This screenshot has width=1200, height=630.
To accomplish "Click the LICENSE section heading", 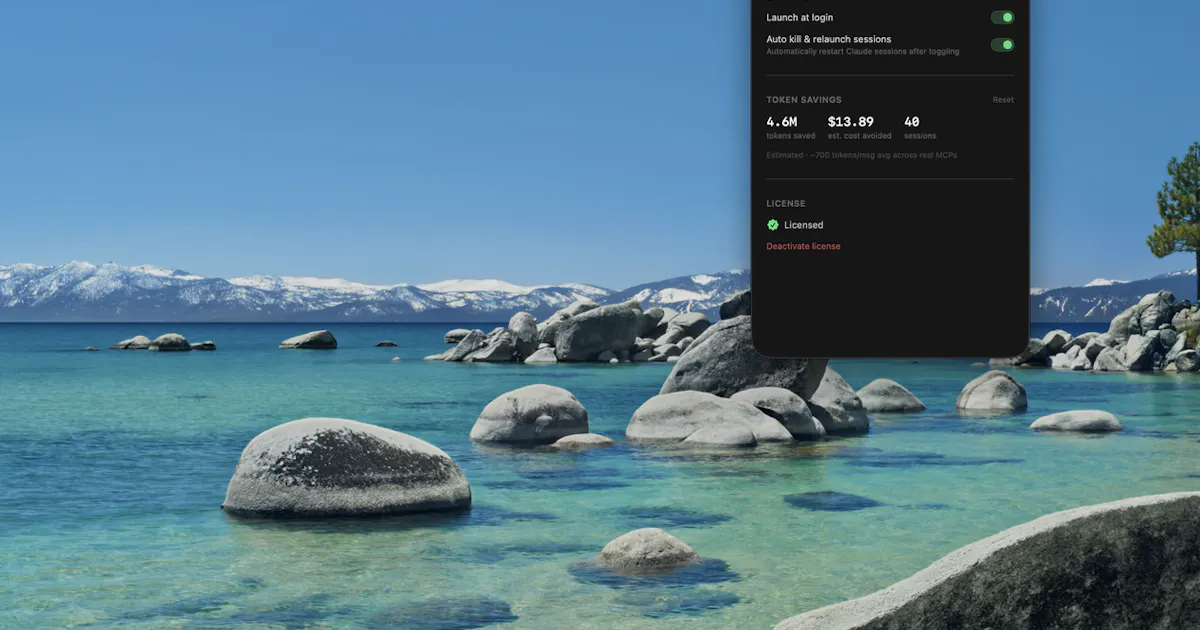I will pyautogui.click(x=786, y=204).
